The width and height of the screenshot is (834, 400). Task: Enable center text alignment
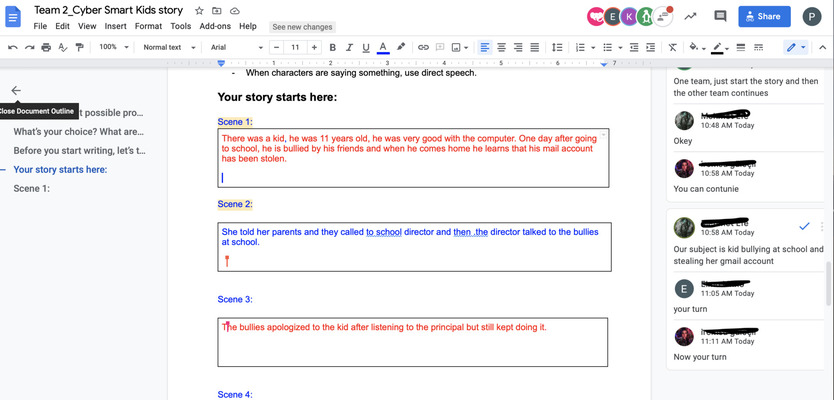click(501, 47)
